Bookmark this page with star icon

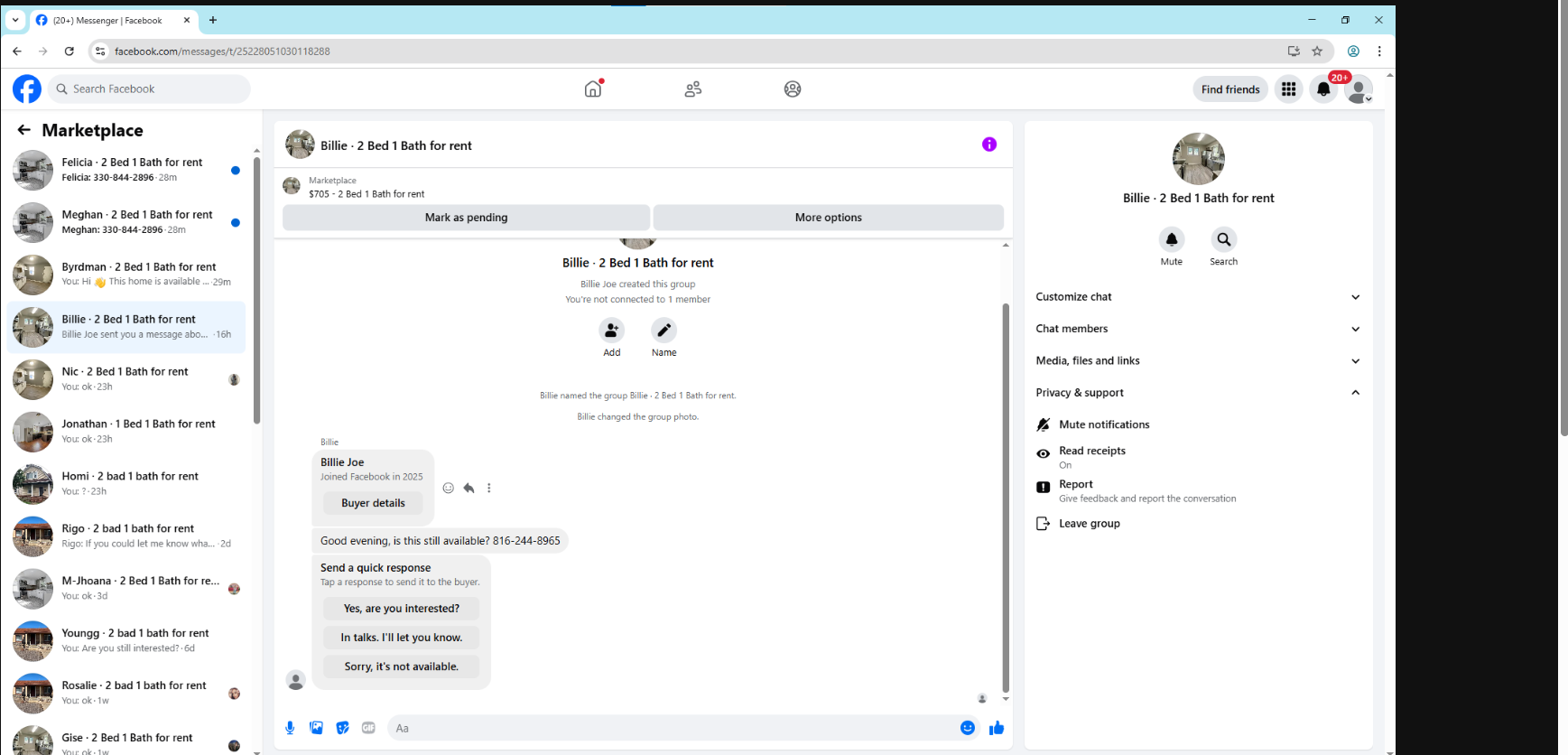1317,51
